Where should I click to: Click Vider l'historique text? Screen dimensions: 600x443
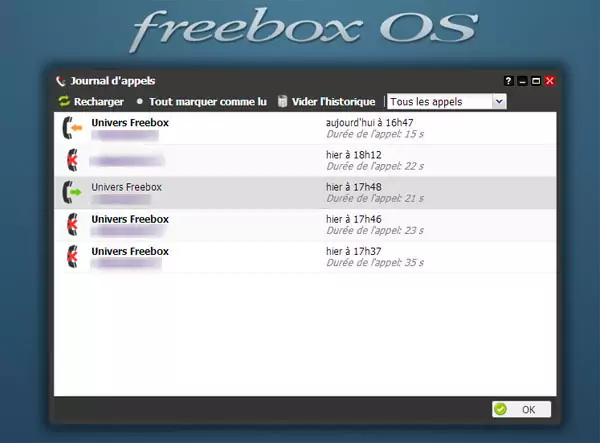pos(333,102)
